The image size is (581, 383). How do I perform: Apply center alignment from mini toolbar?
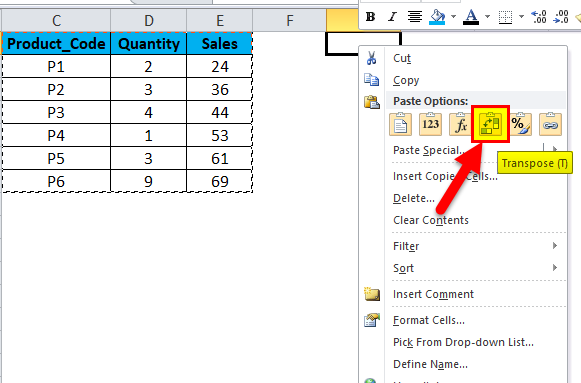point(415,17)
